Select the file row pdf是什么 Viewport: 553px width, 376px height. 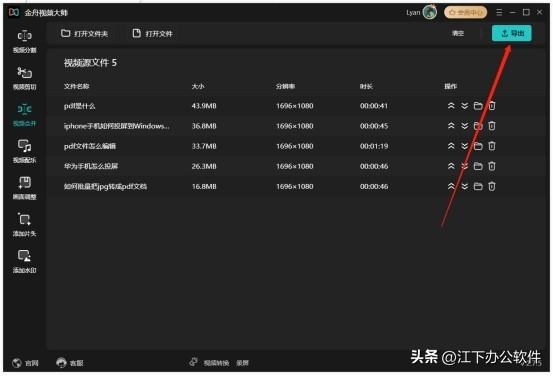(x=296, y=106)
